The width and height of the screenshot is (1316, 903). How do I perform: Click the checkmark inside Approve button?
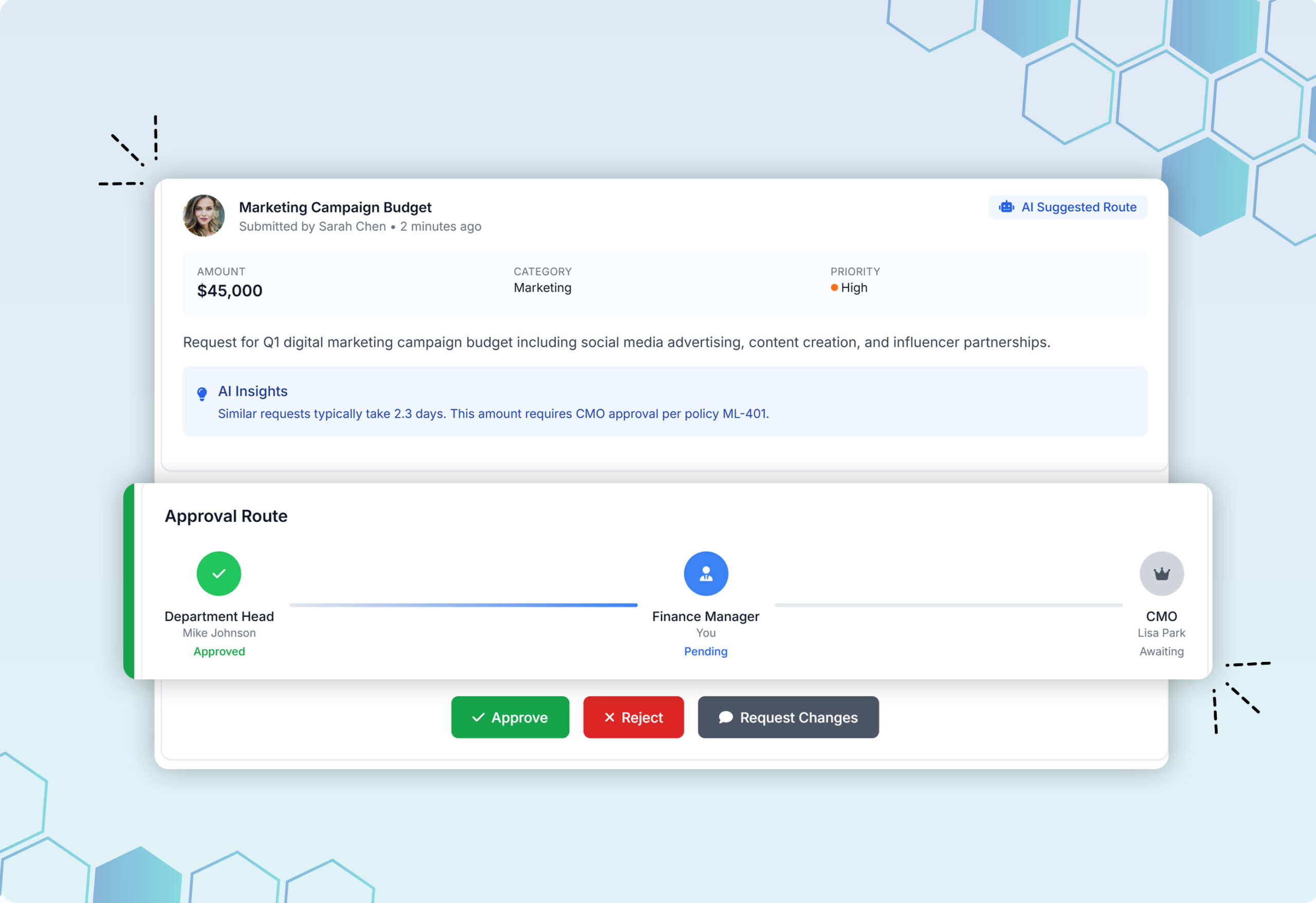tap(478, 717)
